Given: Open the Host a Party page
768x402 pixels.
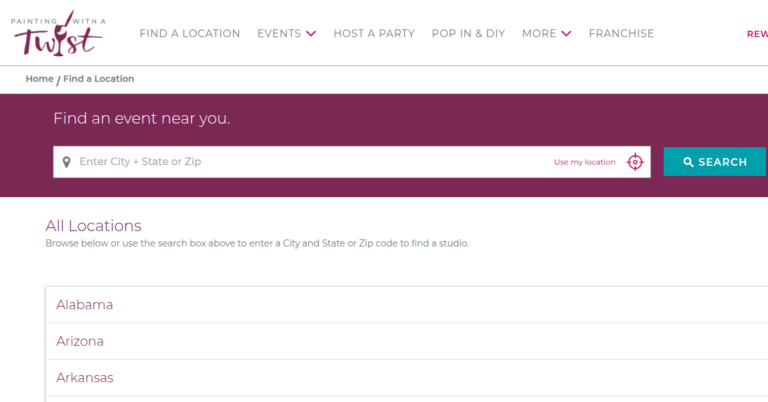Looking at the screenshot, I should click(x=374, y=34).
